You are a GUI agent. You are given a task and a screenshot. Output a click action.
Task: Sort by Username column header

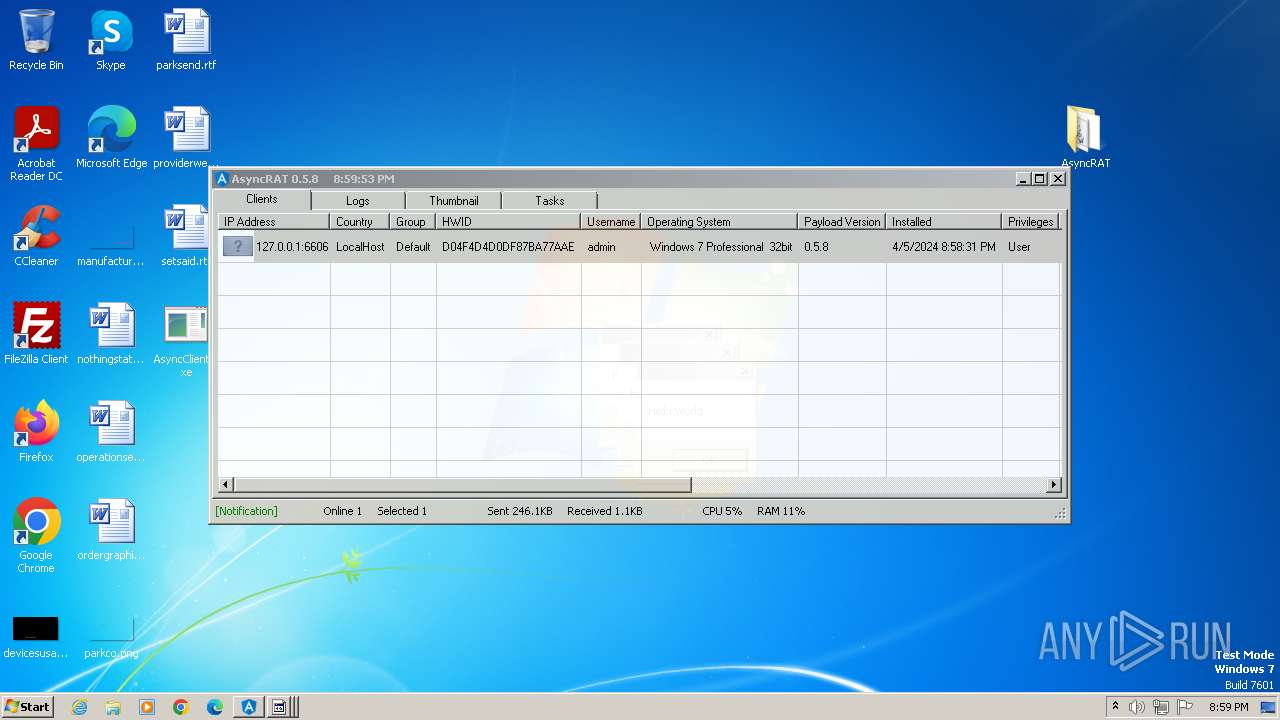[611, 222]
